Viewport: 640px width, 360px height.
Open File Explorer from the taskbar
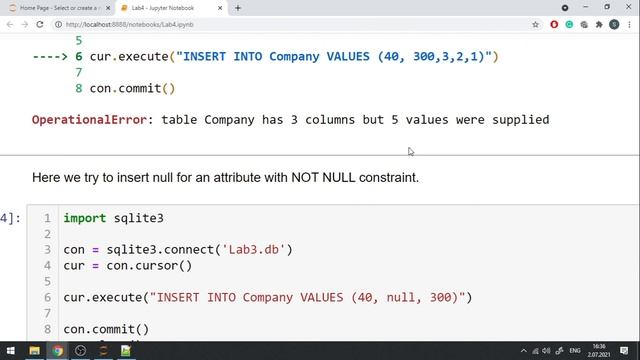34,351
